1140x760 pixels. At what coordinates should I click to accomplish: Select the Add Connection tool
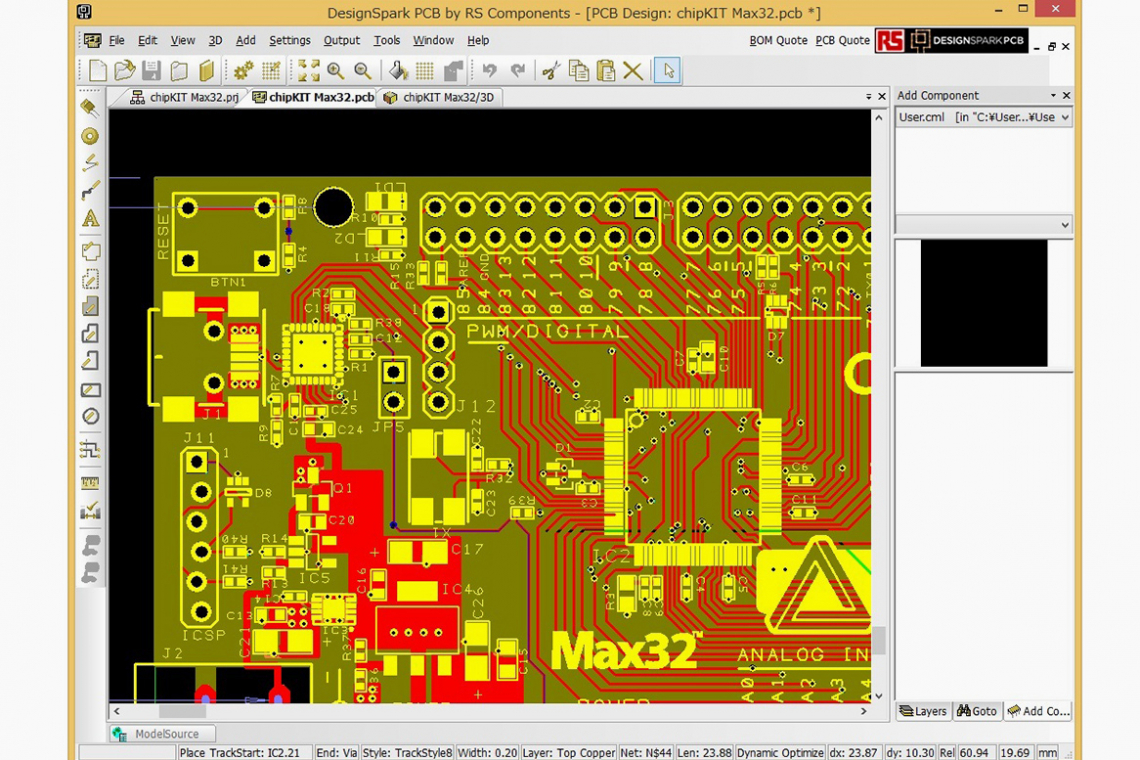point(90,163)
